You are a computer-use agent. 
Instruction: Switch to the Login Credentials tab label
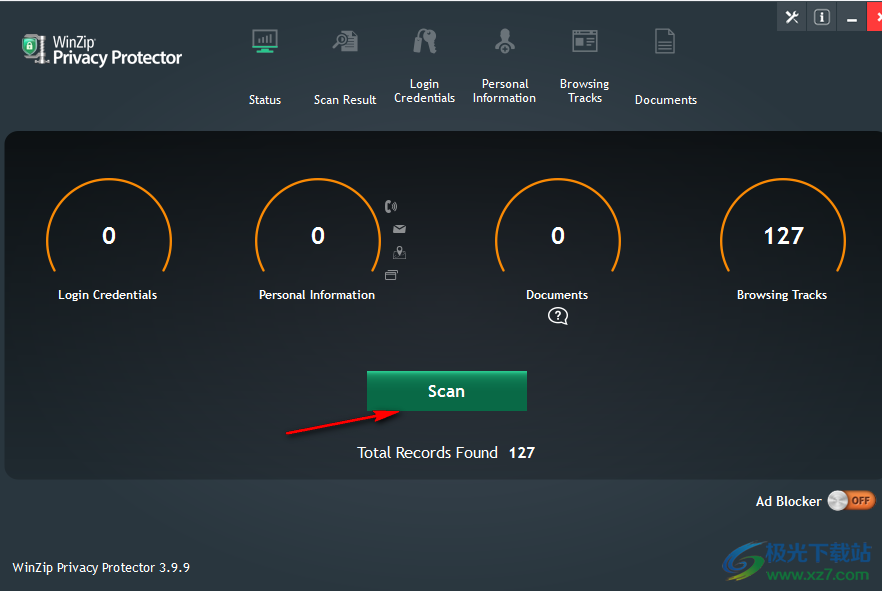click(x=425, y=91)
